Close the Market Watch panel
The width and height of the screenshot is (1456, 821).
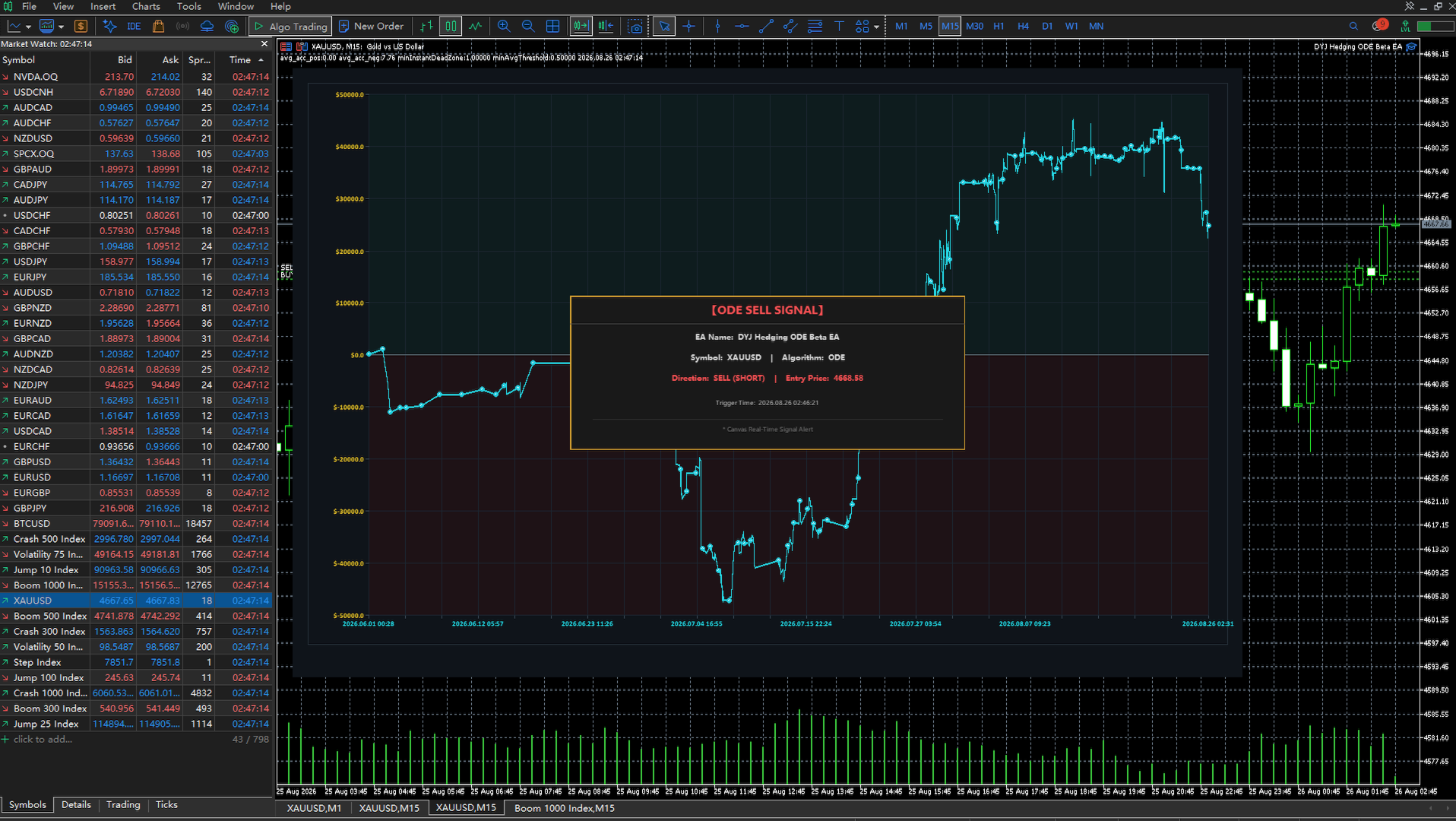[264, 44]
